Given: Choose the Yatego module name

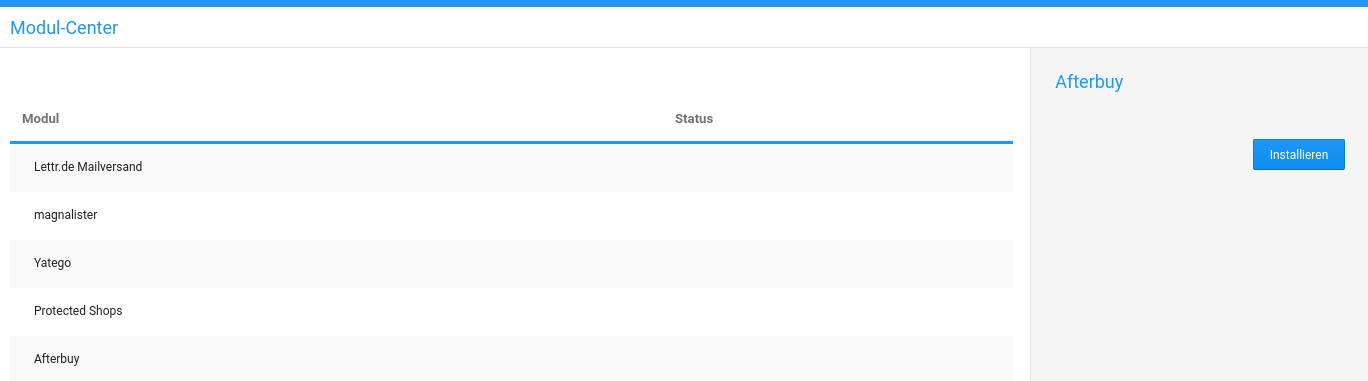Looking at the screenshot, I should point(53,263).
